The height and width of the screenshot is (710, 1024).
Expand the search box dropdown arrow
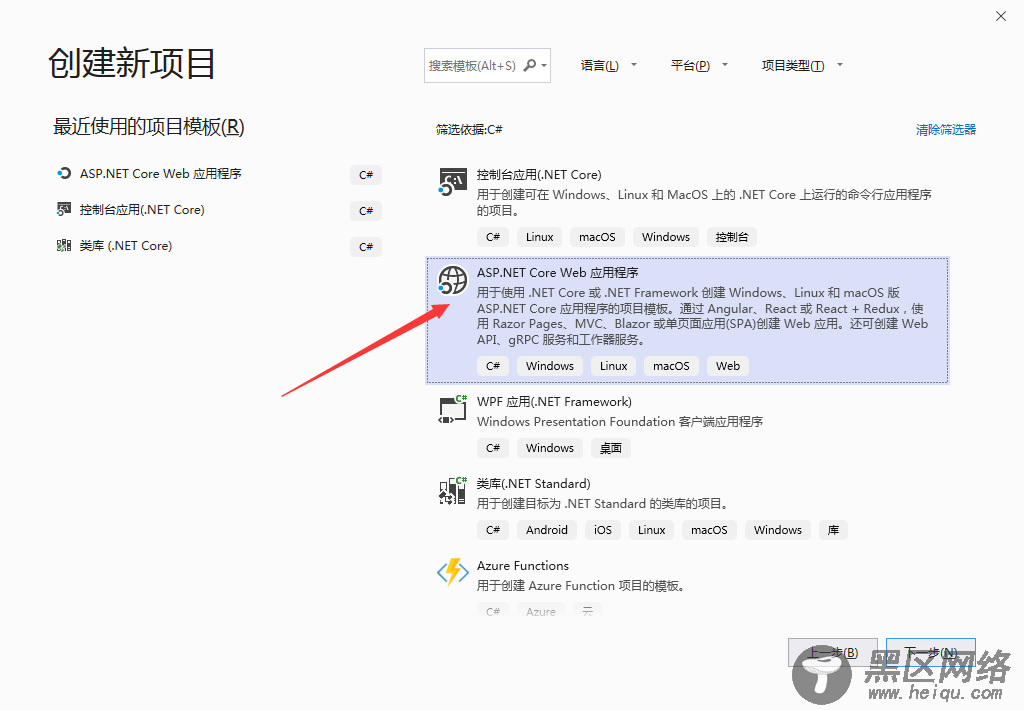point(544,65)
